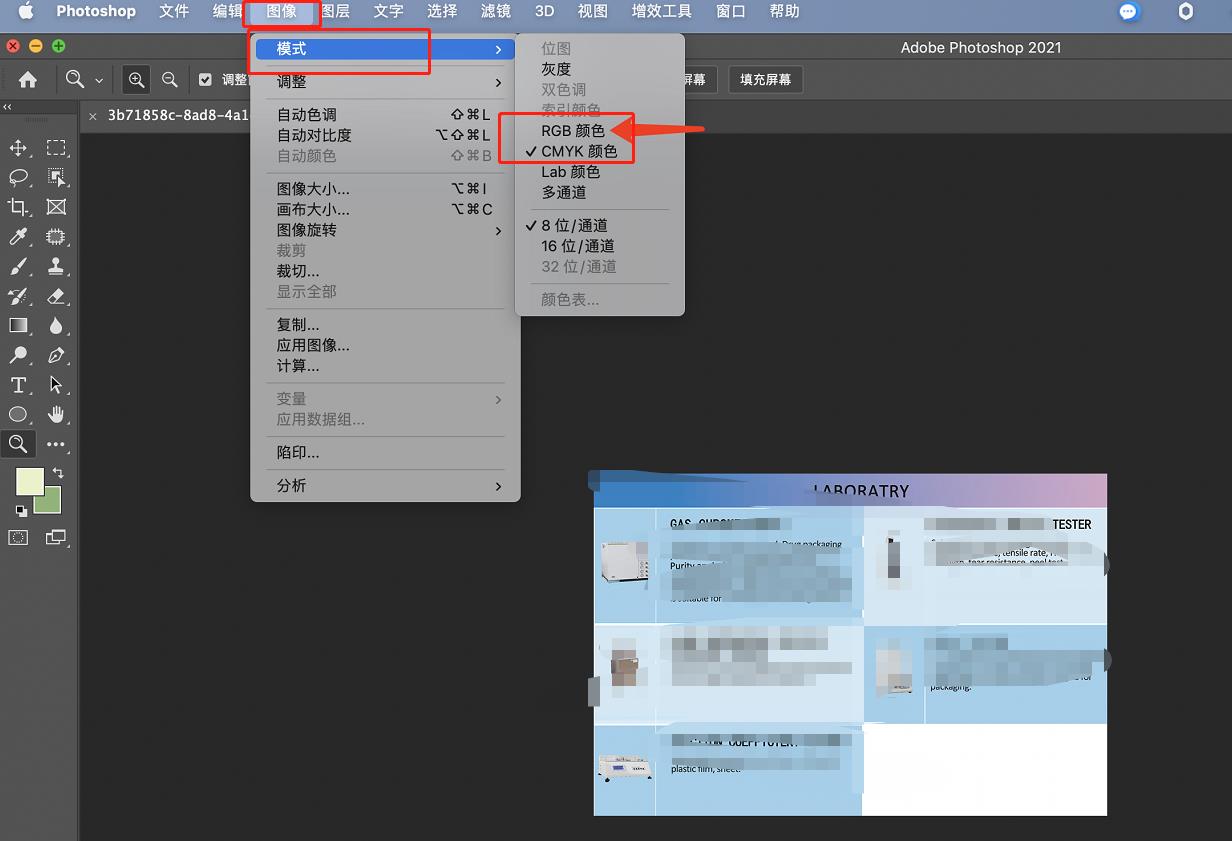
Task: Select the Clone Stamp tool
Action: pos(56,267)
